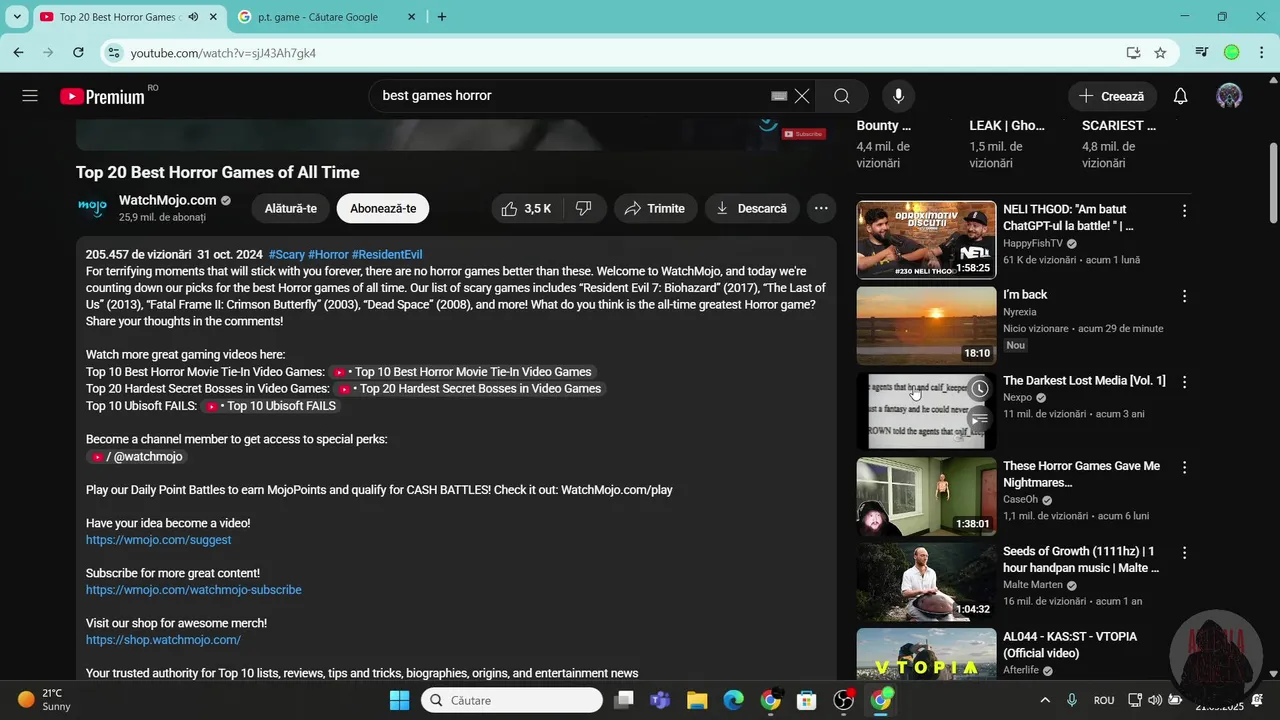Dislike the video
The image size is (1280, 720).
(x=584, y=208)
